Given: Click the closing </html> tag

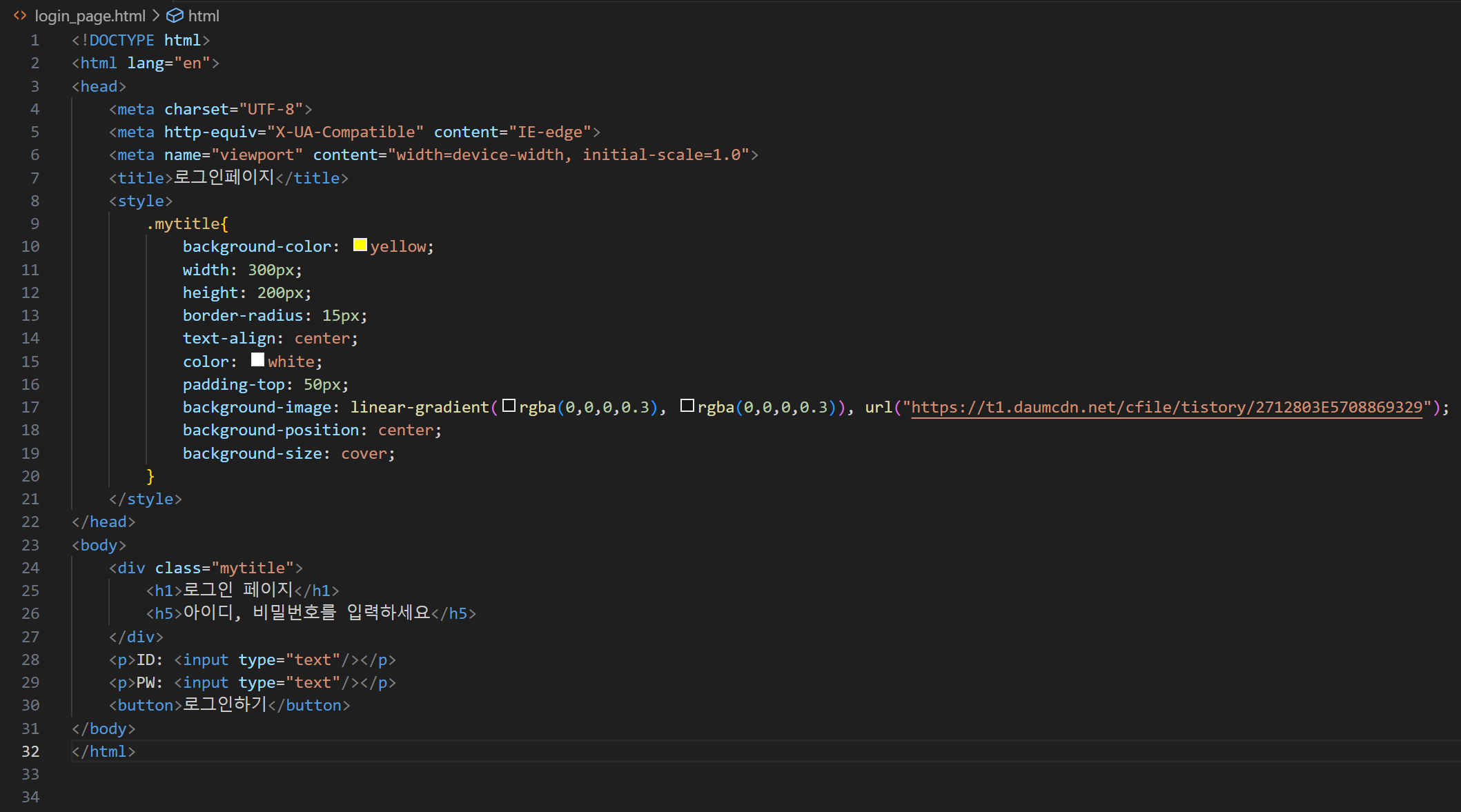Looking at the screenshot, I should click(104, 751).
